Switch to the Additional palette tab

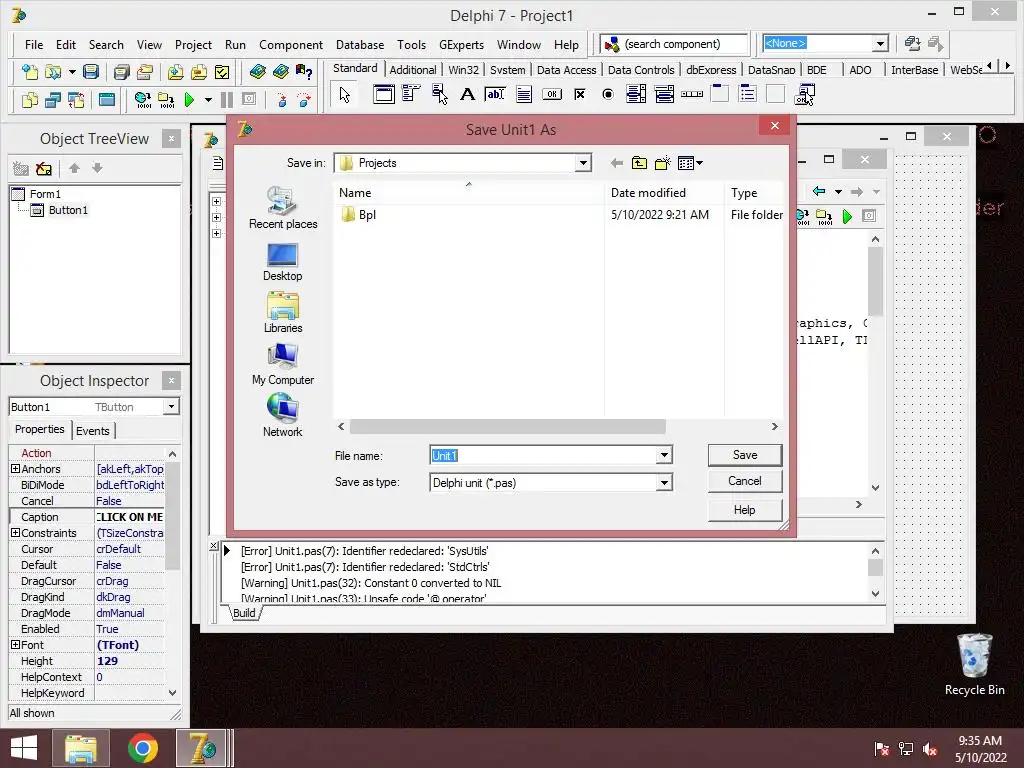(x=413, y=70)
